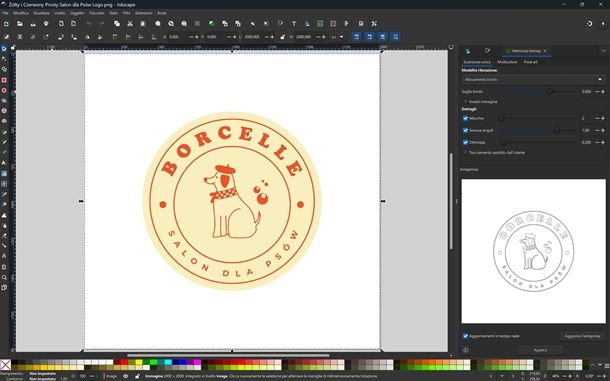This screenshot has height=381, width=610.
Task: Open the Modalità rilevazione dropdown
Action: tap(533, 79)
